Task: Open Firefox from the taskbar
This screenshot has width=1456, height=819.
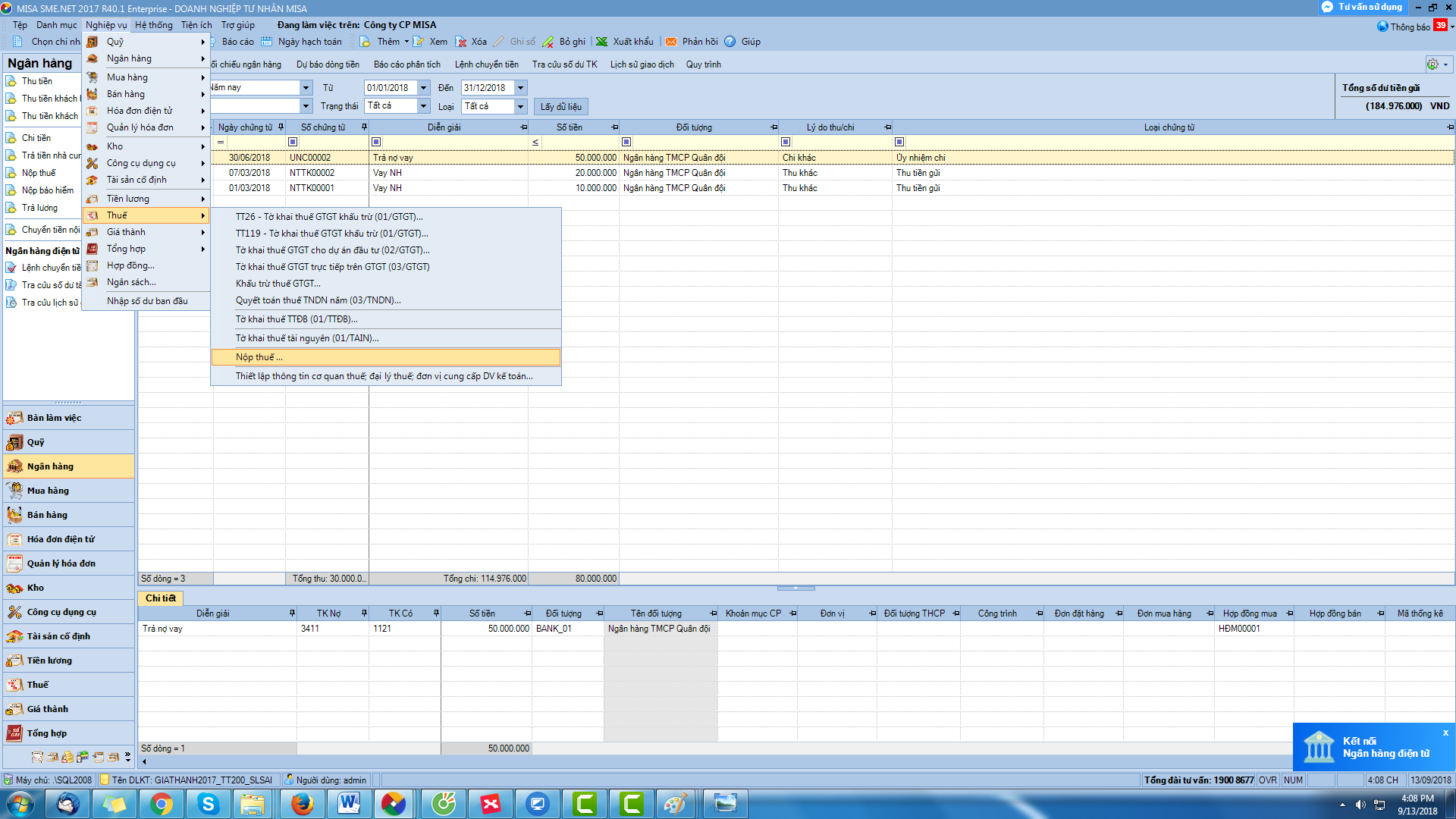Action: (302, 804)
